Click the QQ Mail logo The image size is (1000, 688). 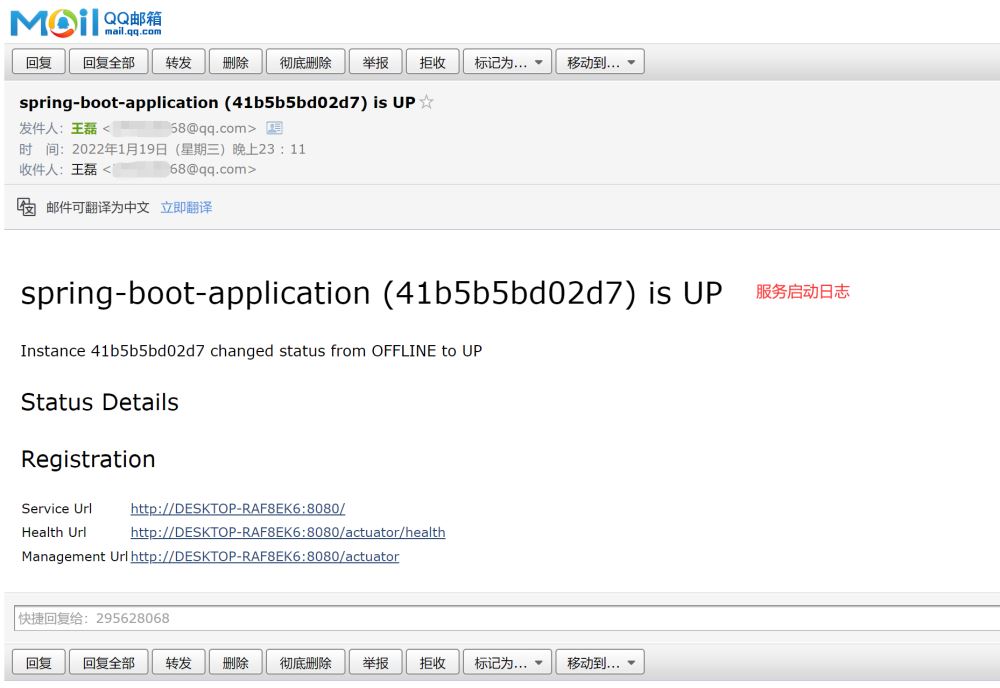click(86, 23)
